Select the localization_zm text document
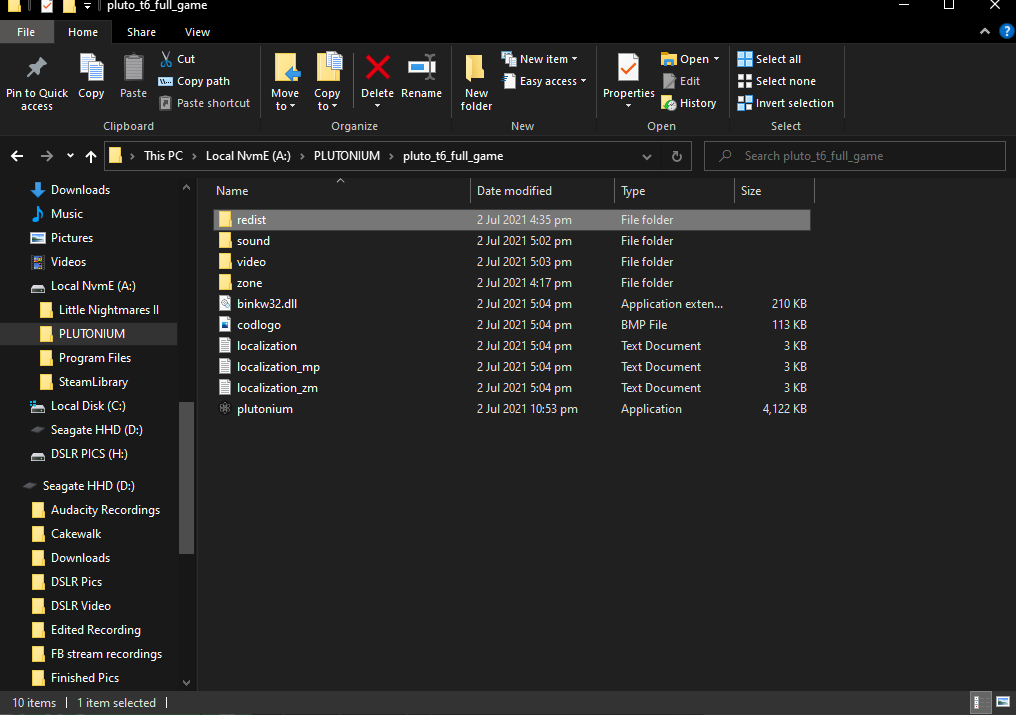The image size is (1016, 715). coord(512,388)
